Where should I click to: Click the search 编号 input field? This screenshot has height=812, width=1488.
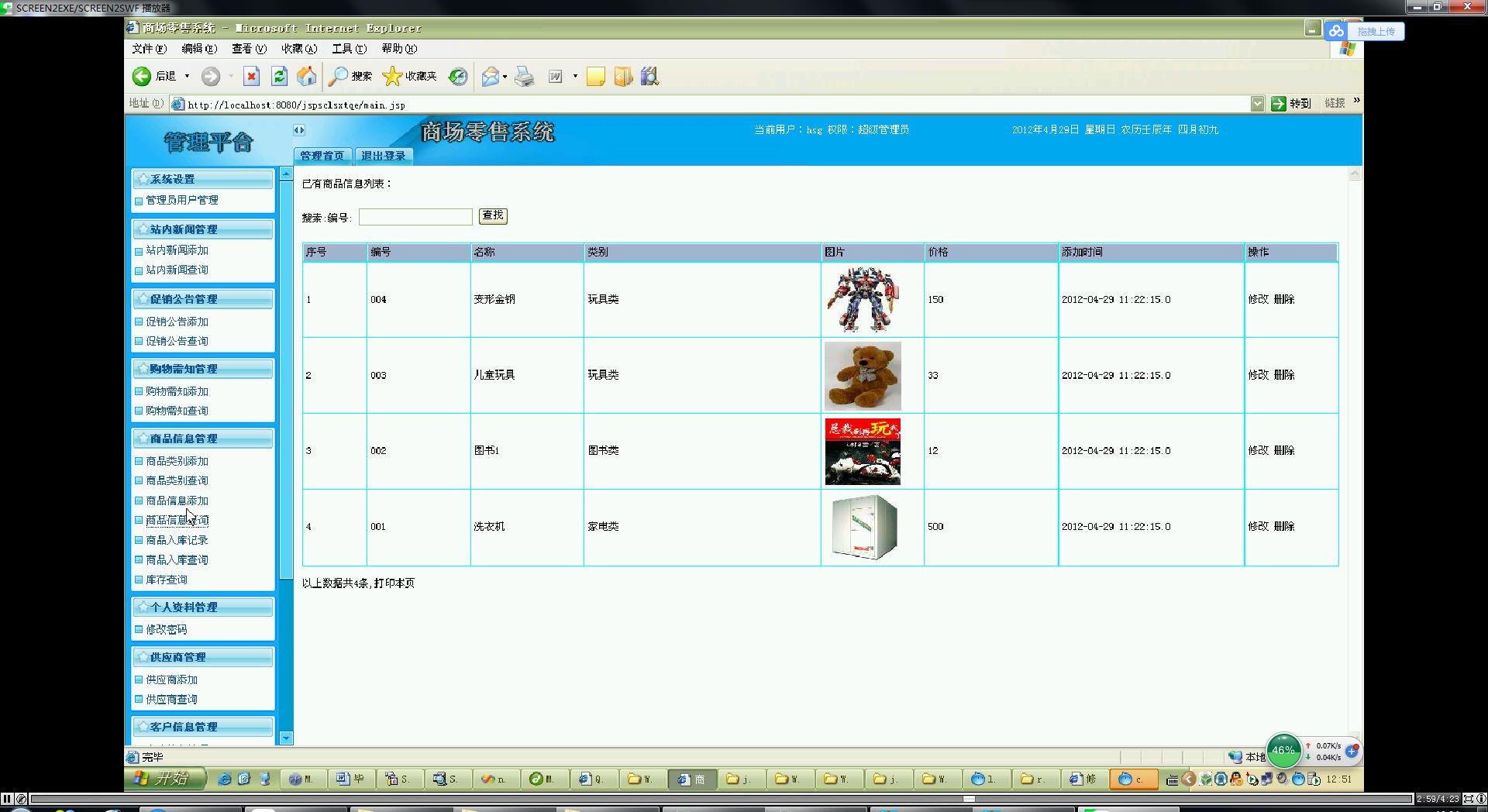click(x=415, y=217)
